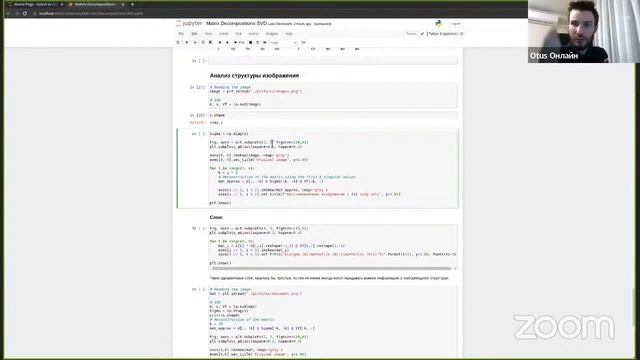Click the pencil edit-mode indicator icon
This screenshot has height=360, width=640.
point(422,34)
